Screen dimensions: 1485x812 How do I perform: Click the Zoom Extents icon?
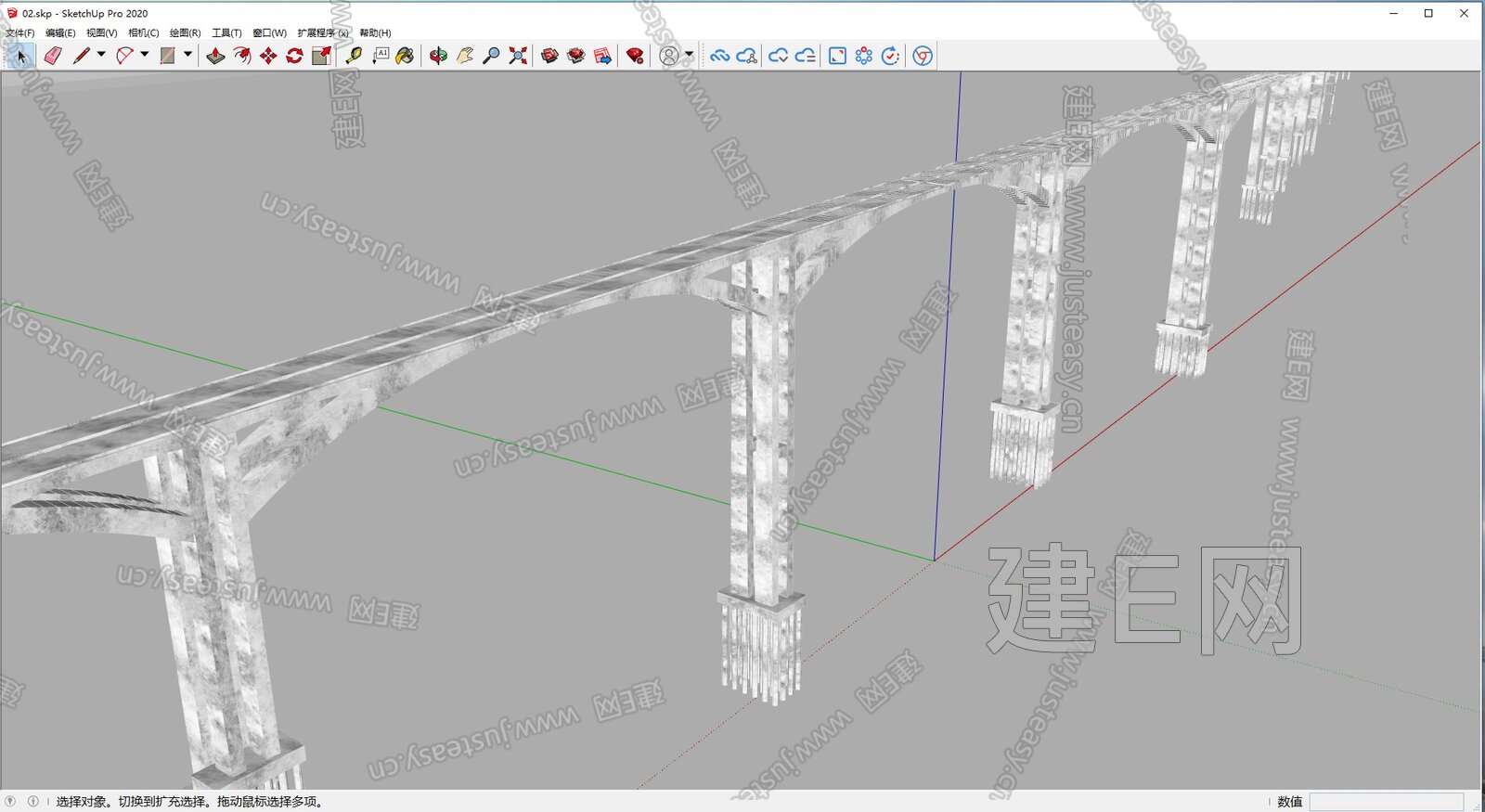coord(518,56)
